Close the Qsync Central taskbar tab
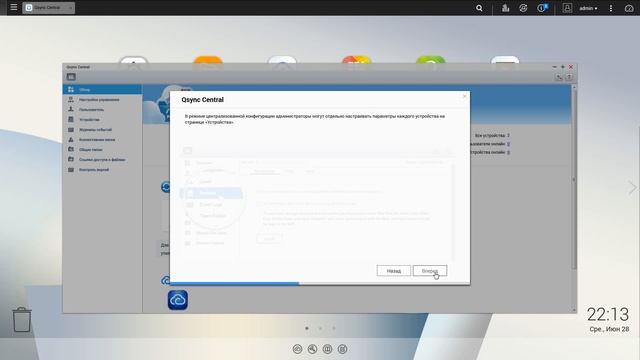The image size is (640, 360). (71, 8)
